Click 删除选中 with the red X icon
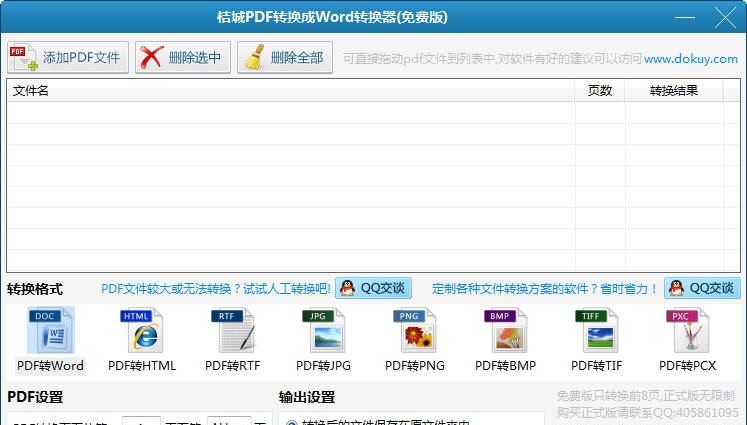The image size is (747, 425). [x=183, y=57]
